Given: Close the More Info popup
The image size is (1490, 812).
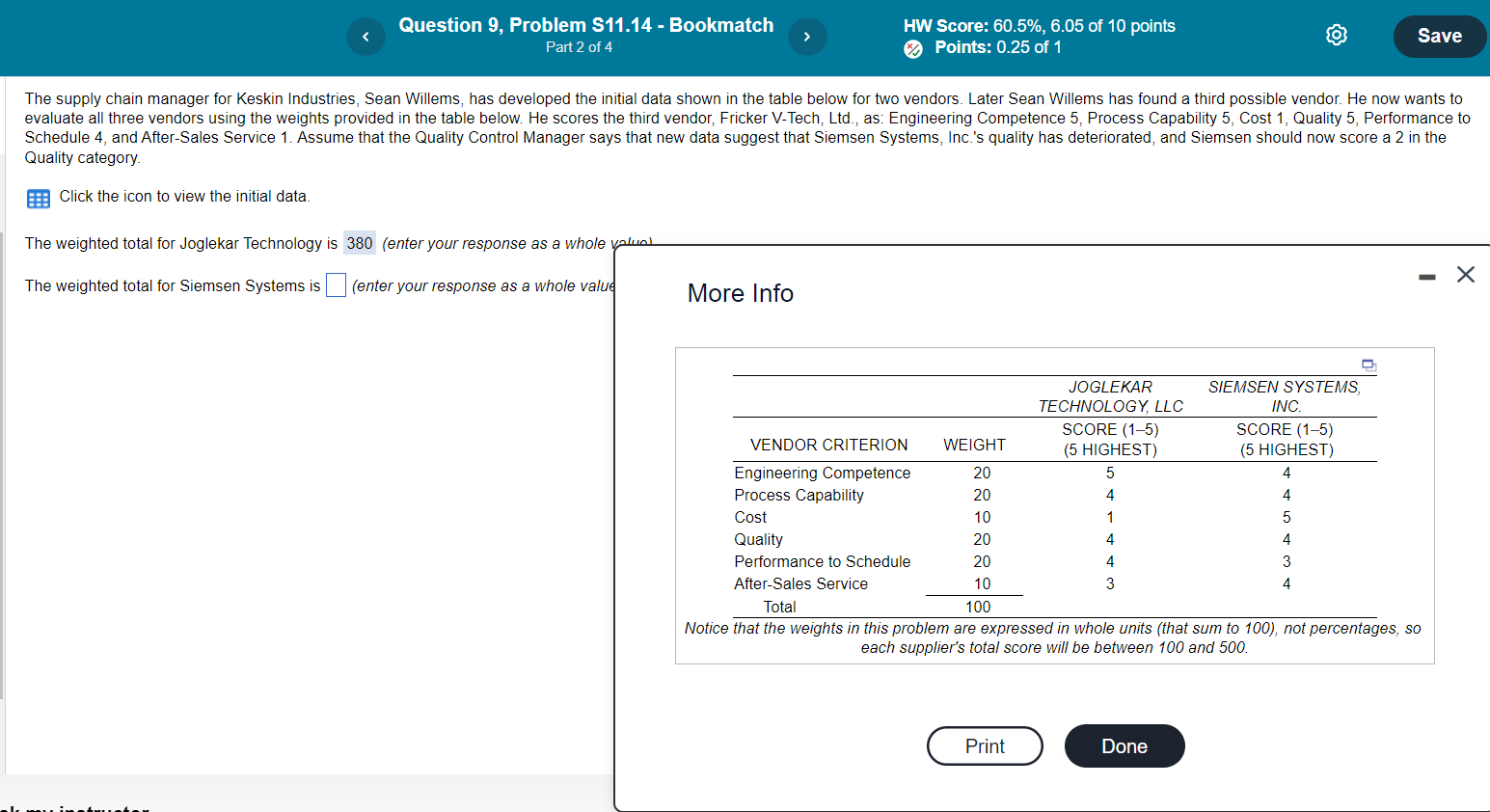Looking at the screenshot, I should [1465, 275].
